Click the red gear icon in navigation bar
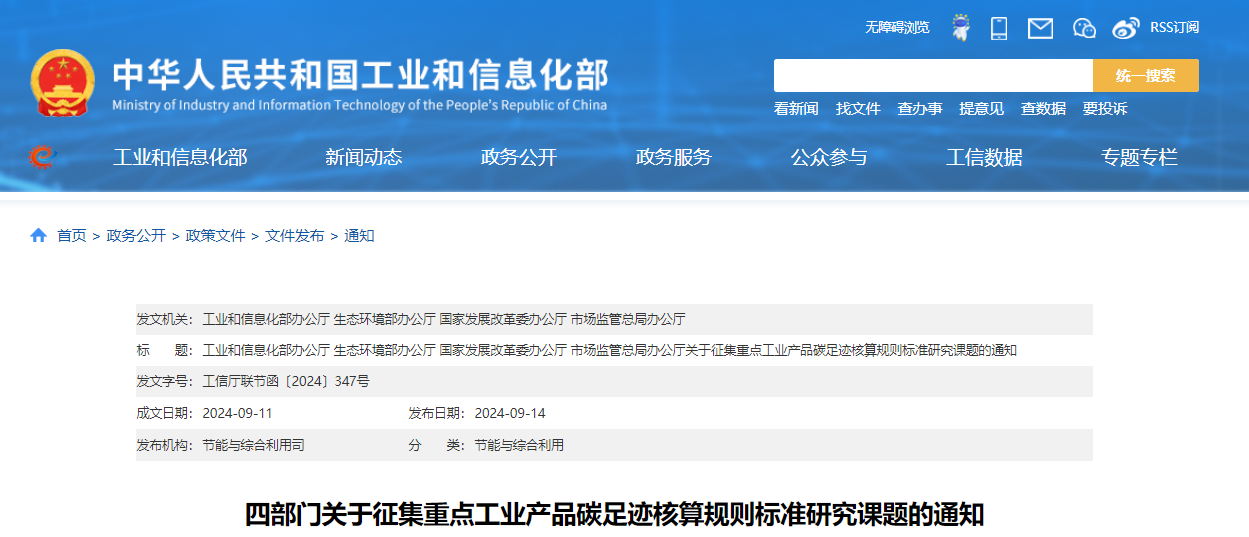This screenshot has width=1249, height=537. pos(42,157)
